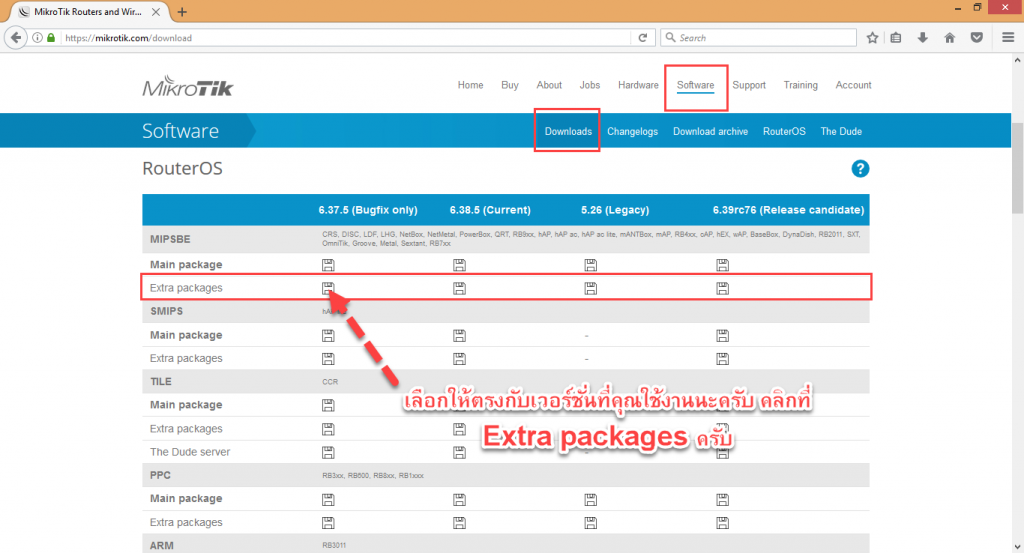Image resolution: width=1024 pixels, height=553 pixels.
Task: Download MIPSBE Extra packages 6.39rc76
Action: click(x=722, y=288)
